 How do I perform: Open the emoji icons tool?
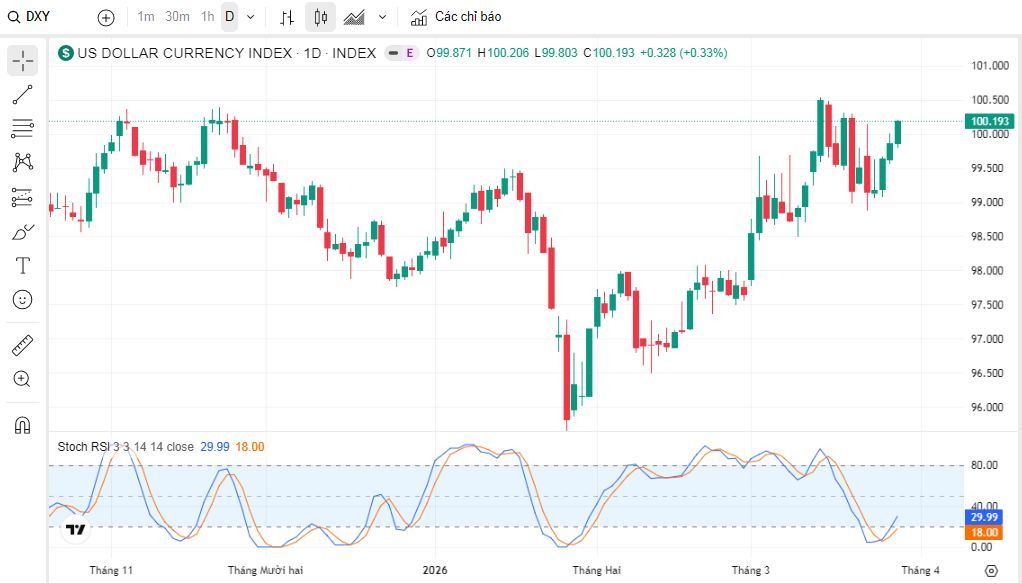(x=23, y=300)
